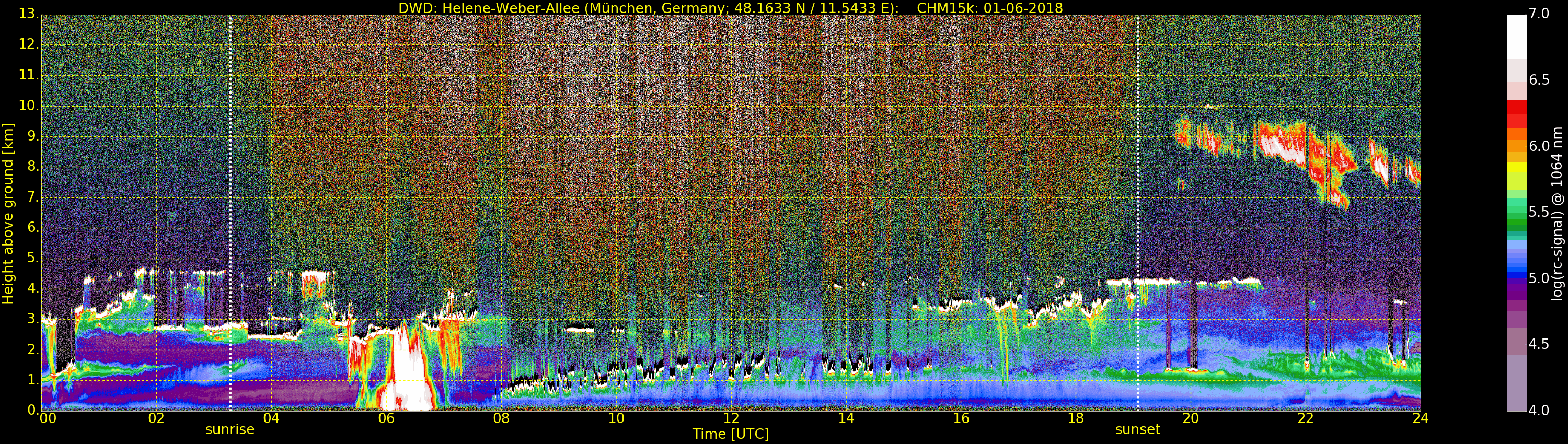Click the 'Time [UTC]' axis label
The width and height of the screenshot is (1568, 444).
click(x=731, y=434)
